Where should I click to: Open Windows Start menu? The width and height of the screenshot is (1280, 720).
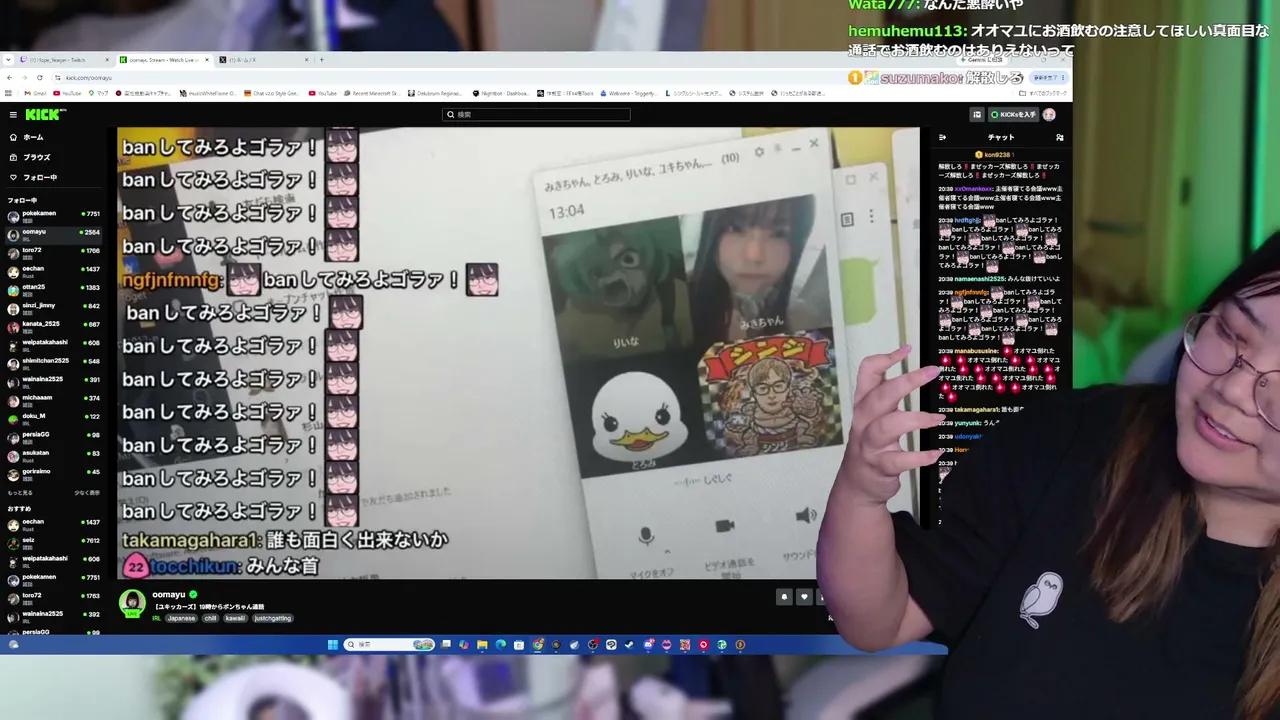(x=333, y=645)
